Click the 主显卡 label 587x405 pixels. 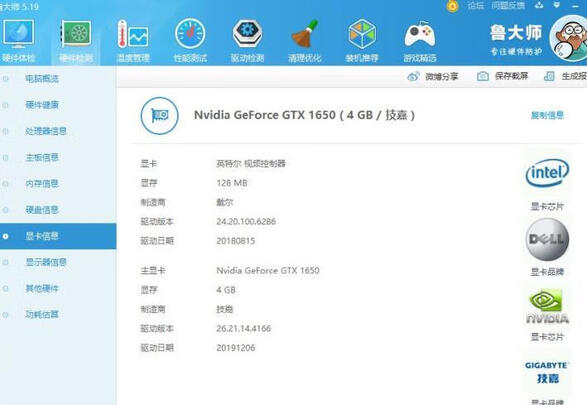point(153,270)
